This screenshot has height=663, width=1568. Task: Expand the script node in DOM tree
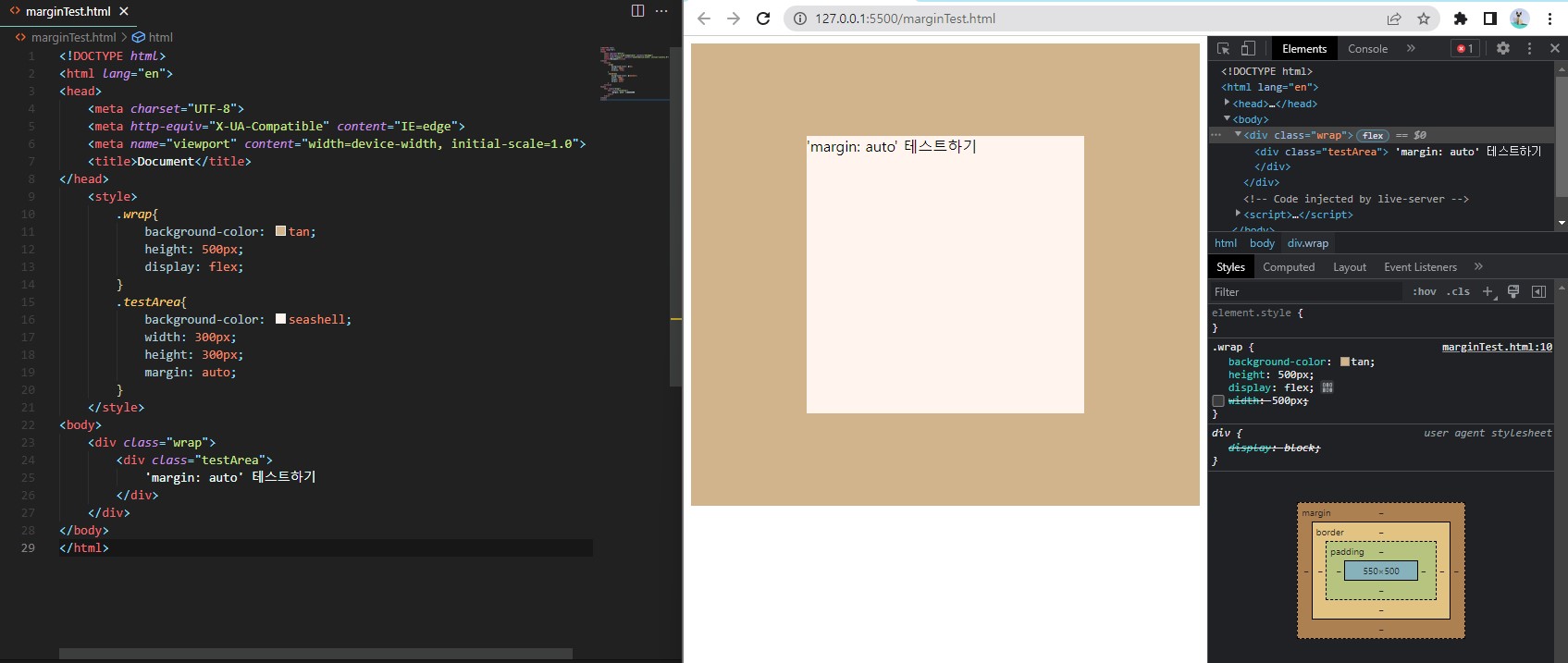1238,214
